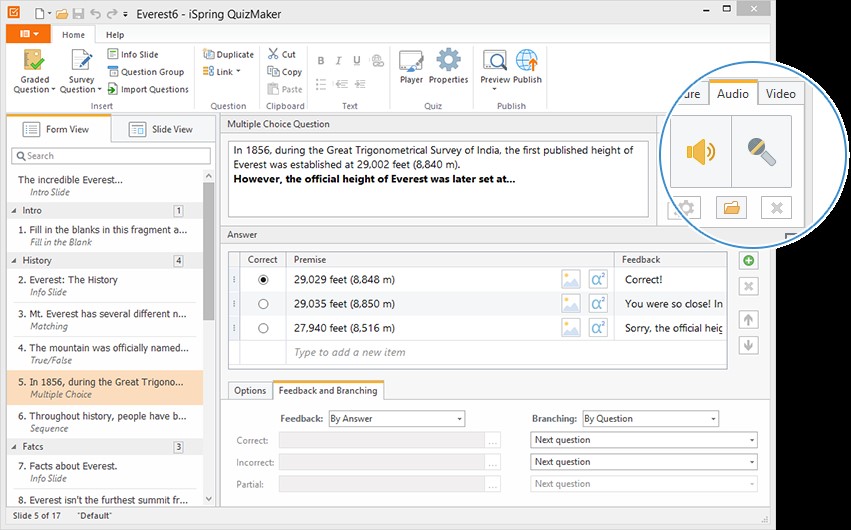Click the question list vertical scrollbar
851x530 pixels.
209,251
